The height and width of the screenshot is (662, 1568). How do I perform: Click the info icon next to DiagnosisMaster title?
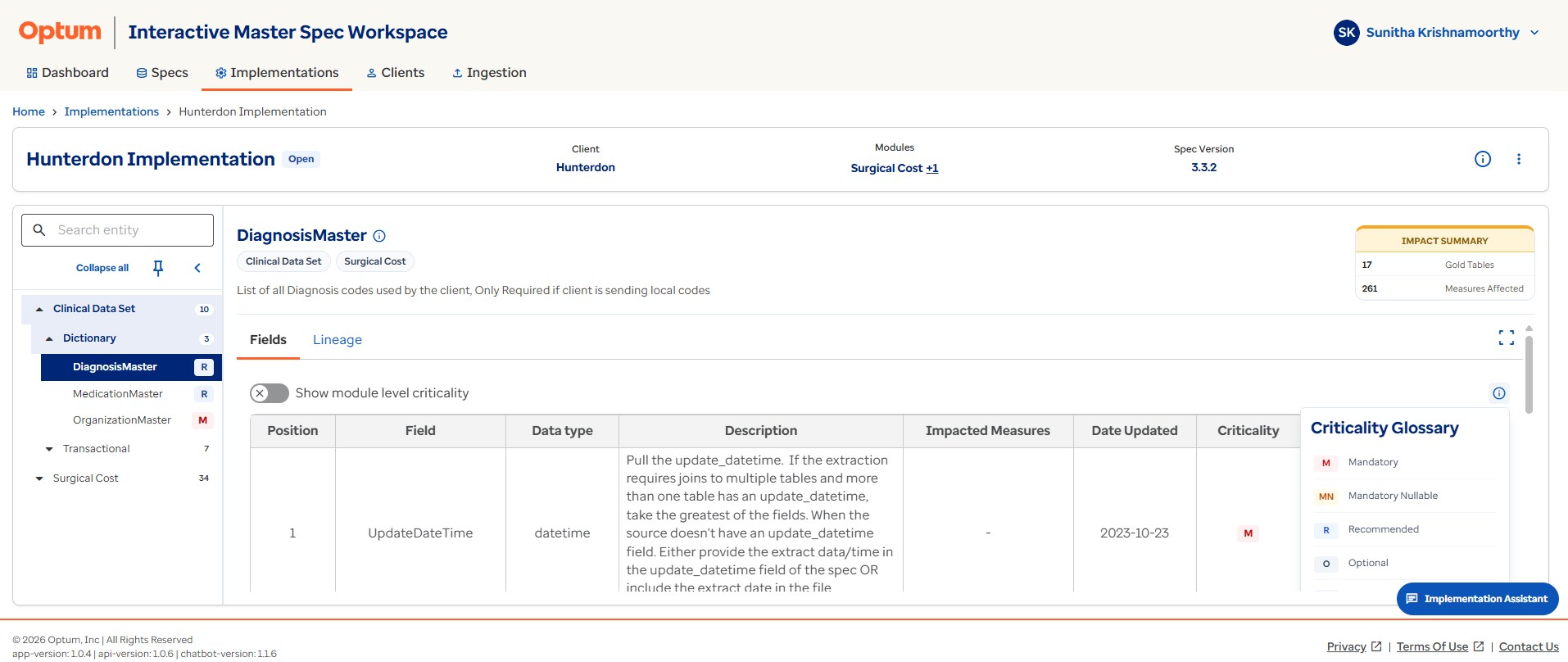tap(379, 236)
